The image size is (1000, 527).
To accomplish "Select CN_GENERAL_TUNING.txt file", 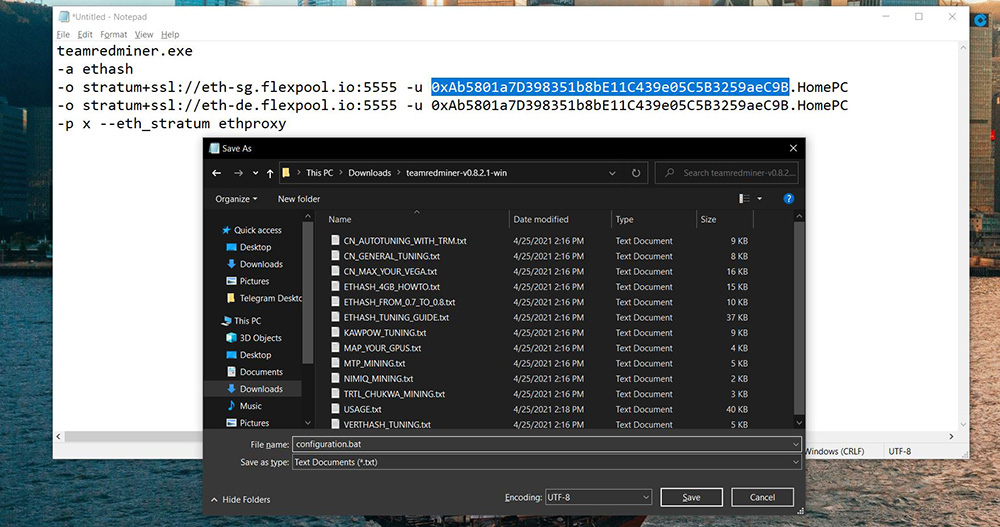I will [391, 256].
